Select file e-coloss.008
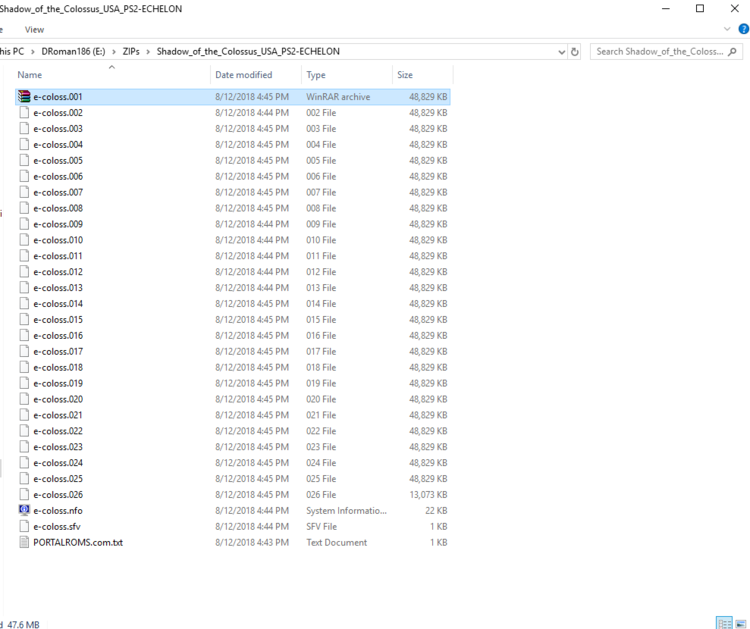This screenshot has height=629, width=750. click(x=58, y=208)
